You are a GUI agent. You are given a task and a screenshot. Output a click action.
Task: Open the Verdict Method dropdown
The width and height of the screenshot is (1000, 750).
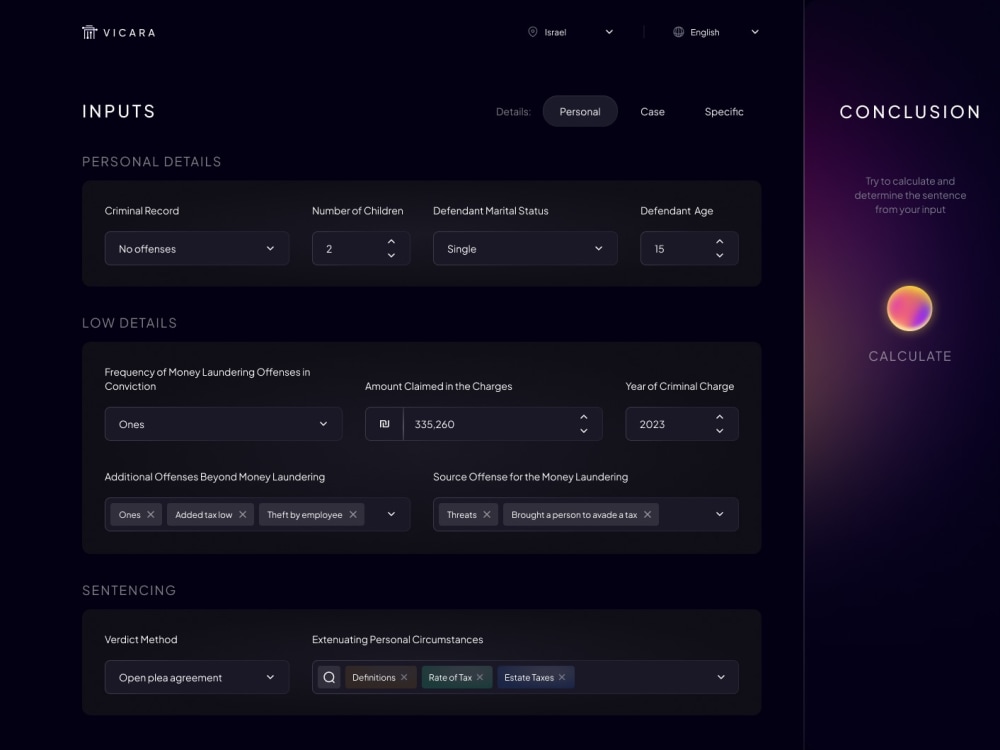pyautogui.click(x=196, y=677)
